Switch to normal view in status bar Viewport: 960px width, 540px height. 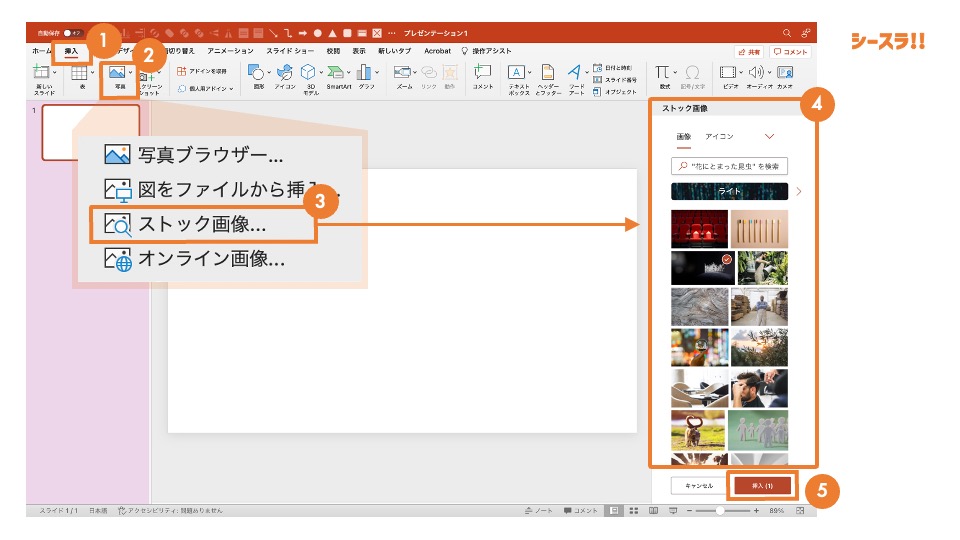point(612,510)
